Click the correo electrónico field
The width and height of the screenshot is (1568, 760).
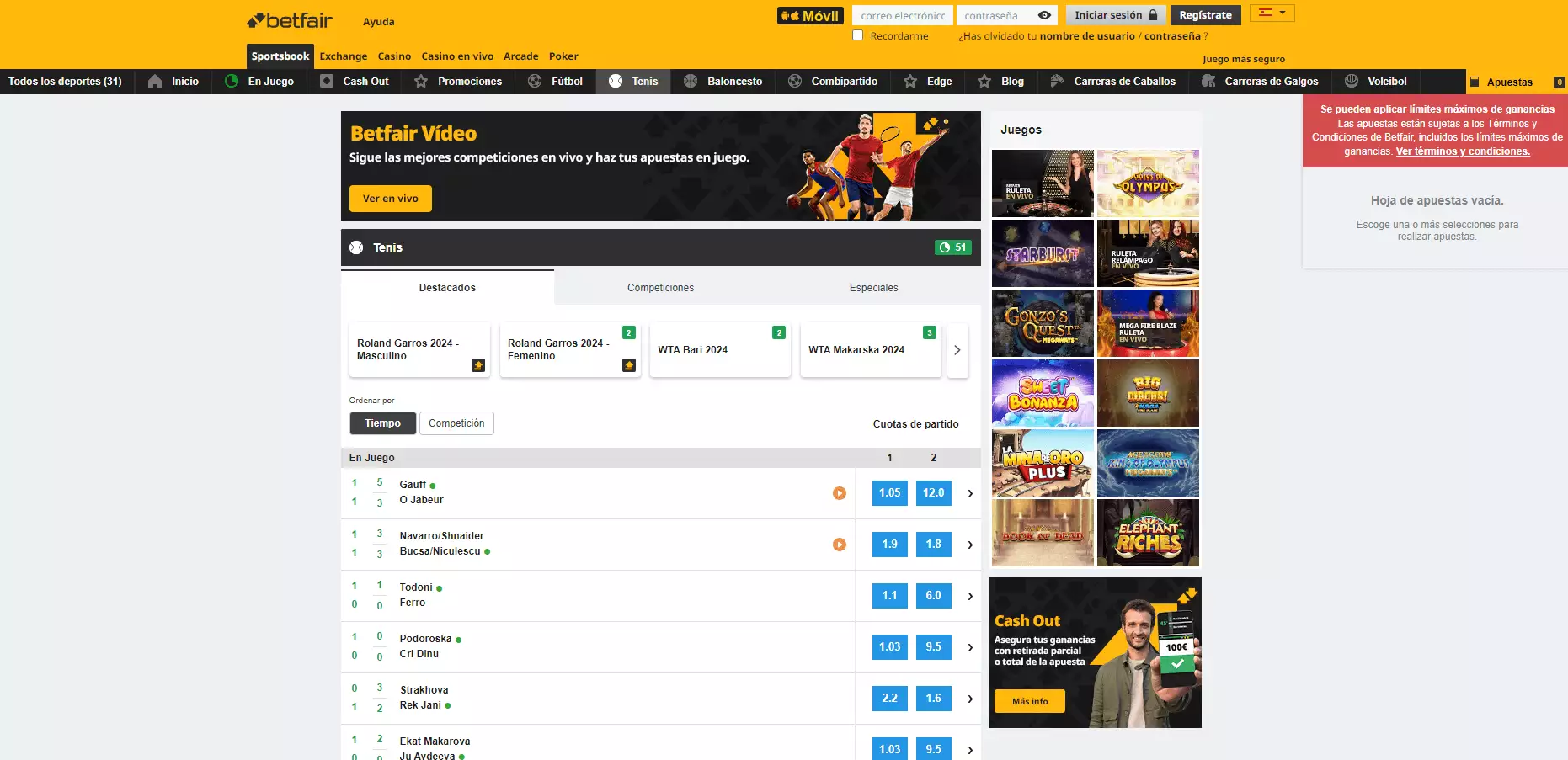click(903, 15)
